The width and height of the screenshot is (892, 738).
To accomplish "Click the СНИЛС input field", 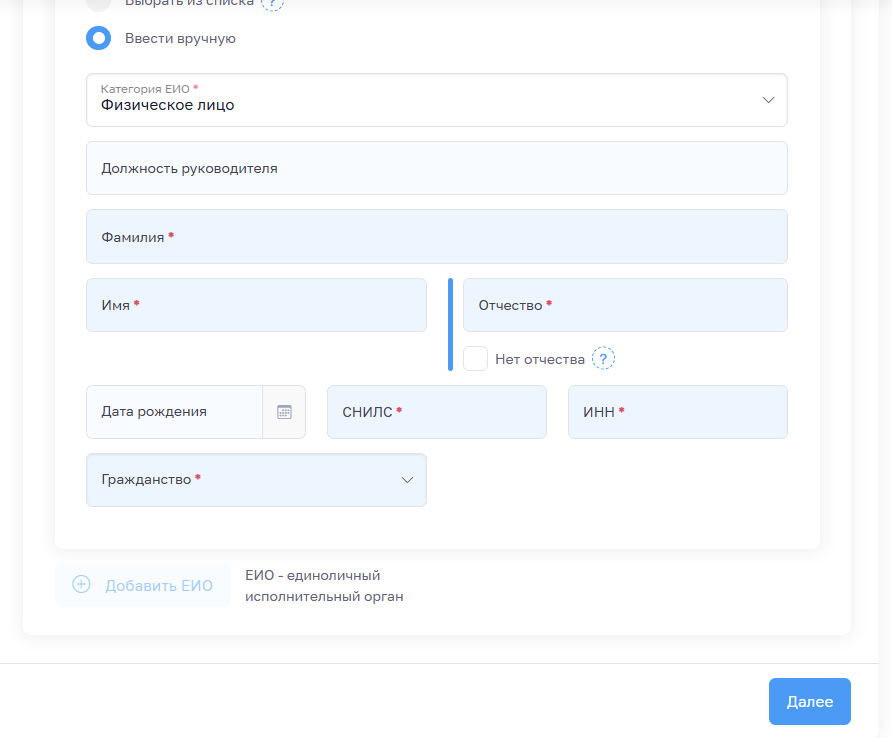I will [x=436, y=412].
